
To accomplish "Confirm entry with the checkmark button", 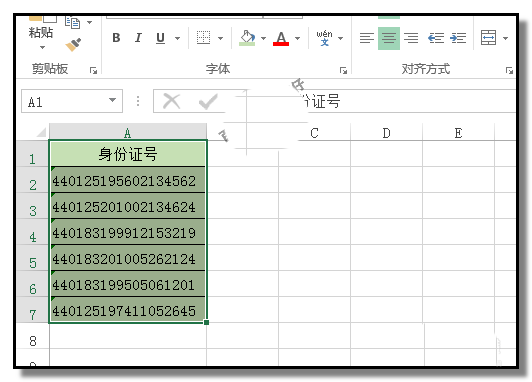I will (x=208, y=101).
